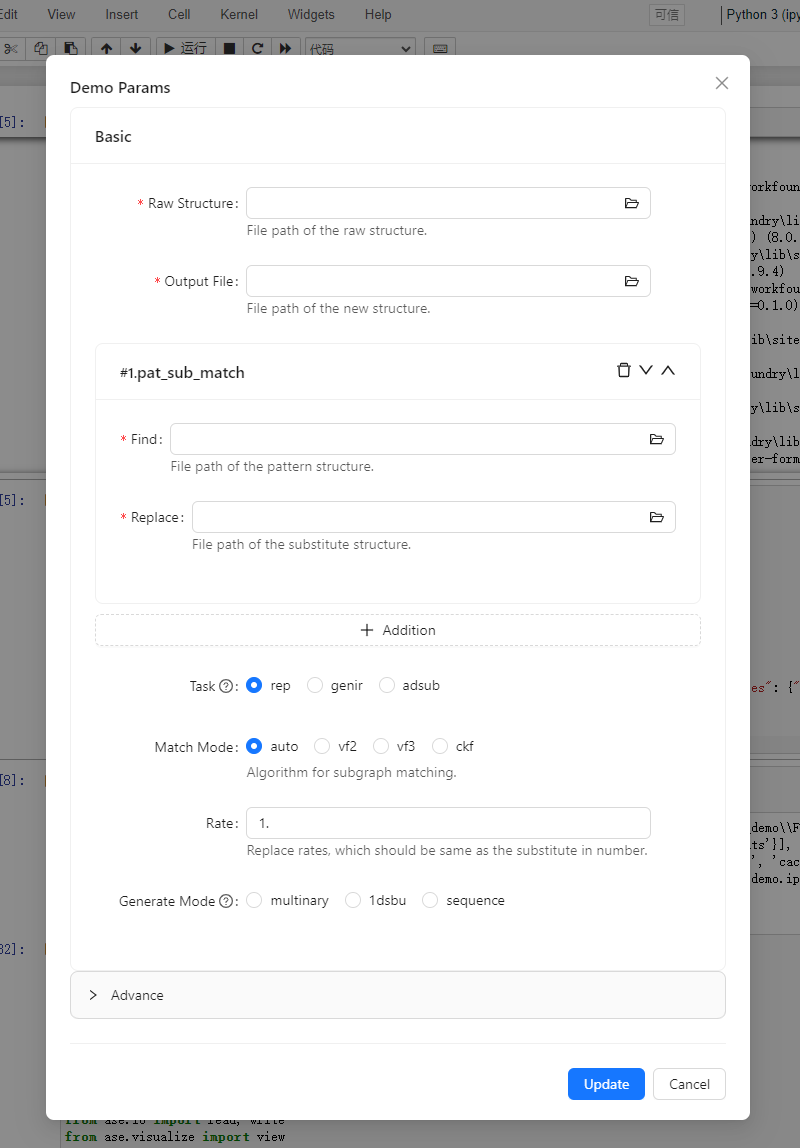The width and height of the screenshot is (800, 1148).
Task: Browse file for Raw Structure field
Action: 632,202
